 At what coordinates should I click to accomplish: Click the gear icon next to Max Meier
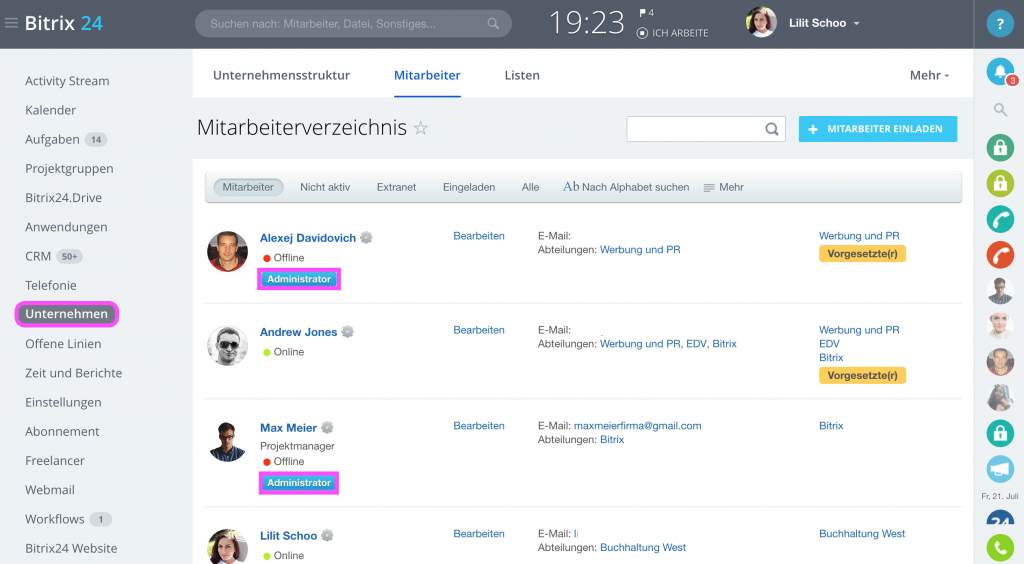click(327, 428)
